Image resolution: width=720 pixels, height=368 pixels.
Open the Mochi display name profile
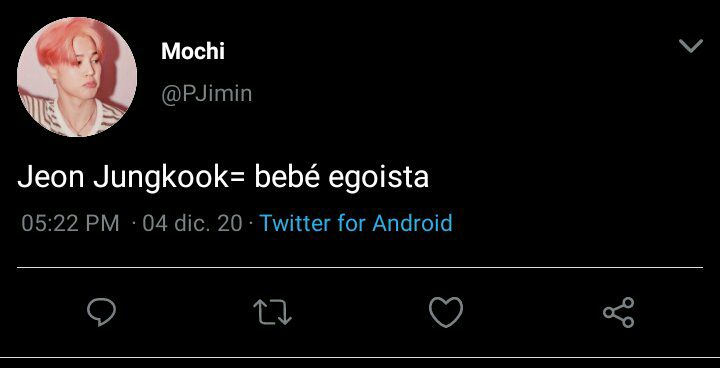(193, 51)
